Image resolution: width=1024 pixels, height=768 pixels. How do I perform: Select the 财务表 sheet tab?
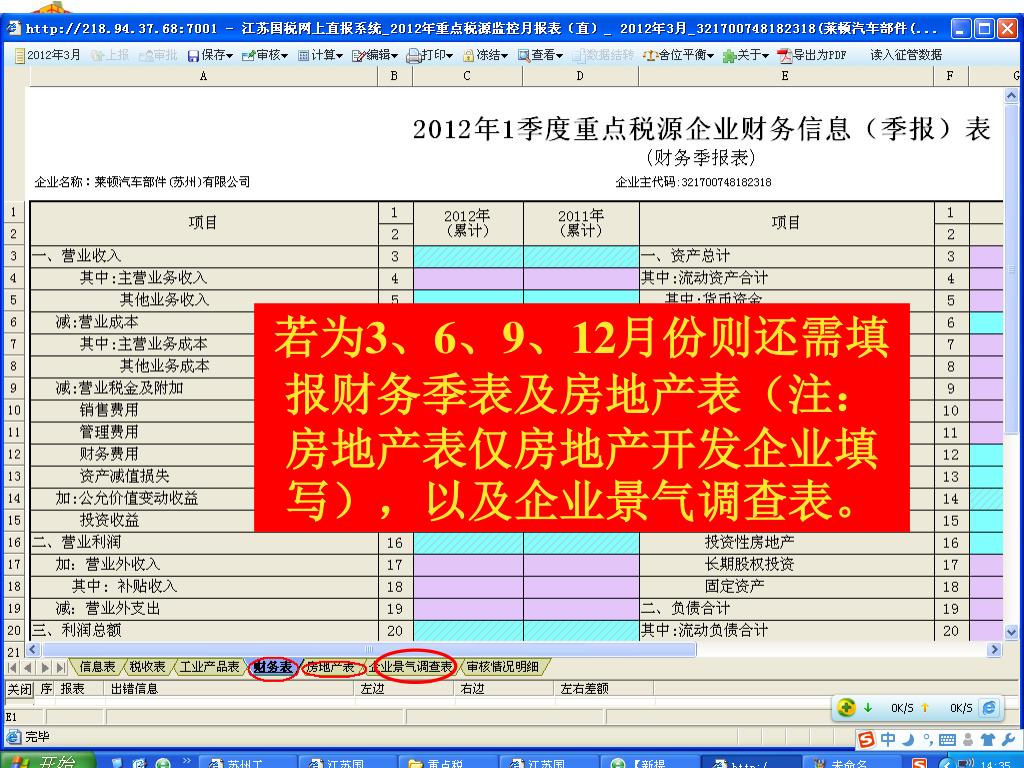point(273,667)
